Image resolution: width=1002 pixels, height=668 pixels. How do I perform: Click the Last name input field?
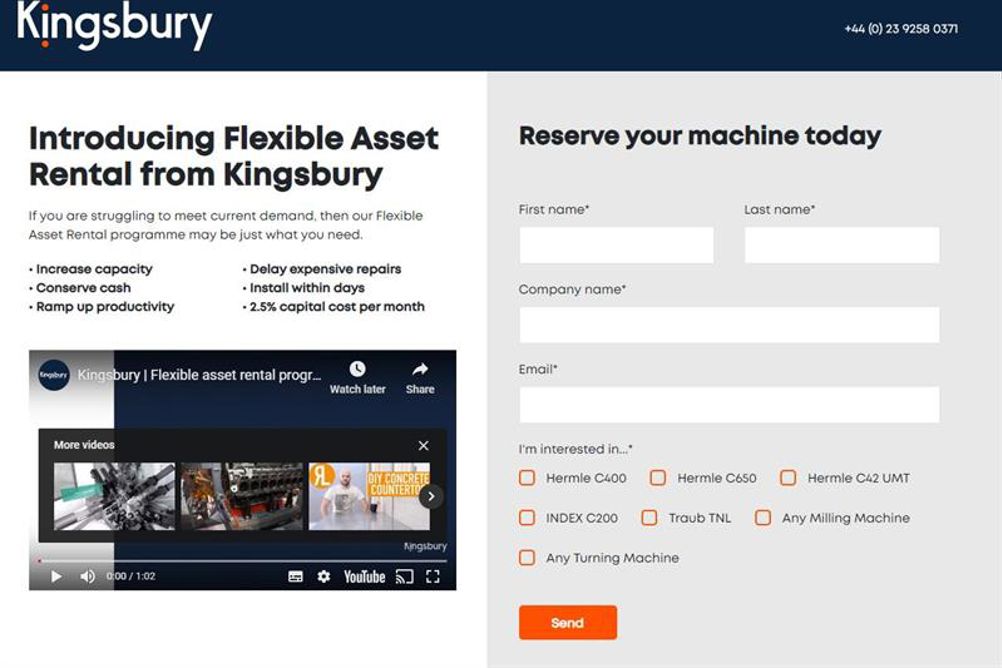(x=842, y=245)
